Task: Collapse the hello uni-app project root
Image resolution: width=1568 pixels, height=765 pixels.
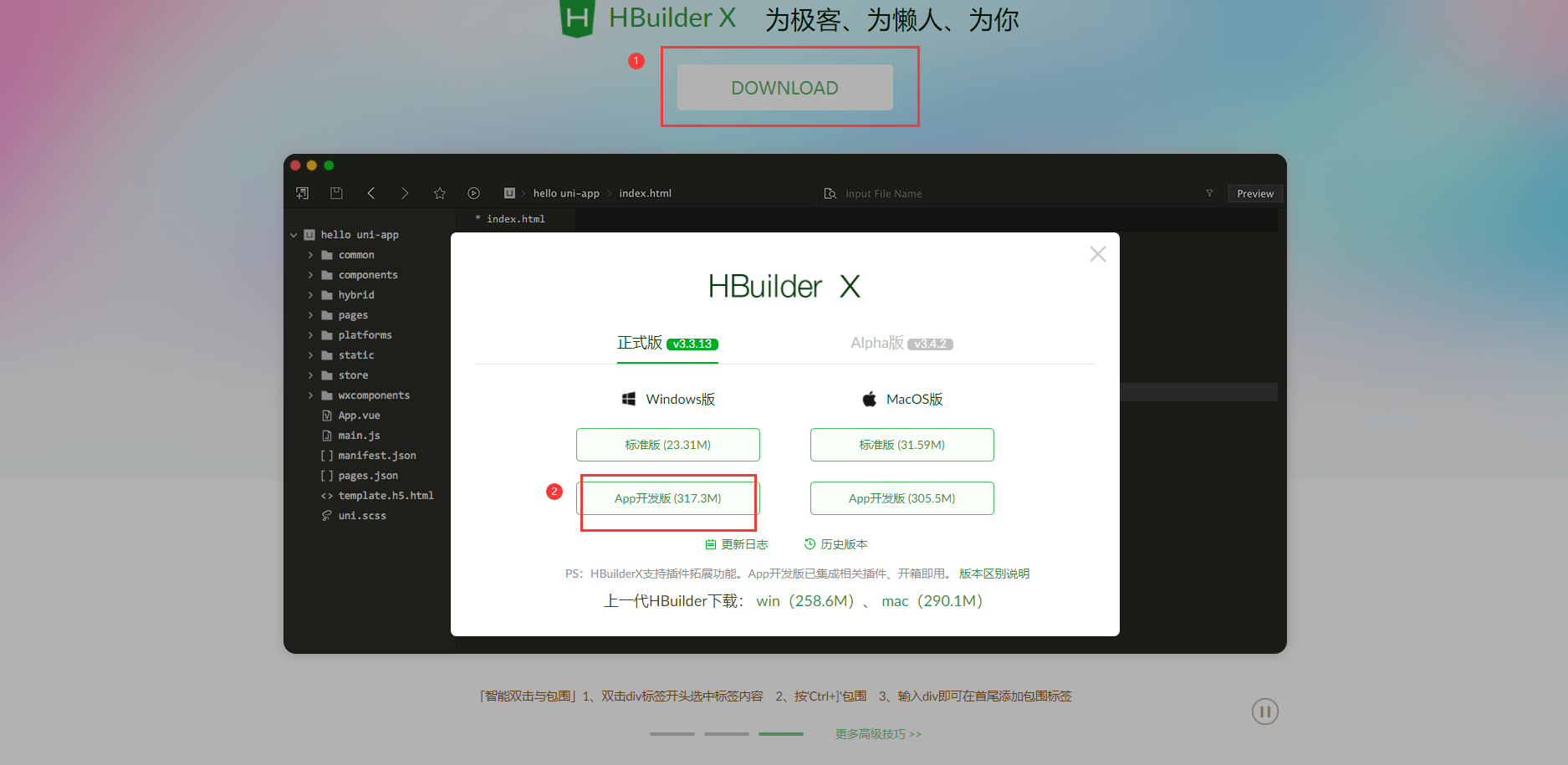Action: coord(294,235)
